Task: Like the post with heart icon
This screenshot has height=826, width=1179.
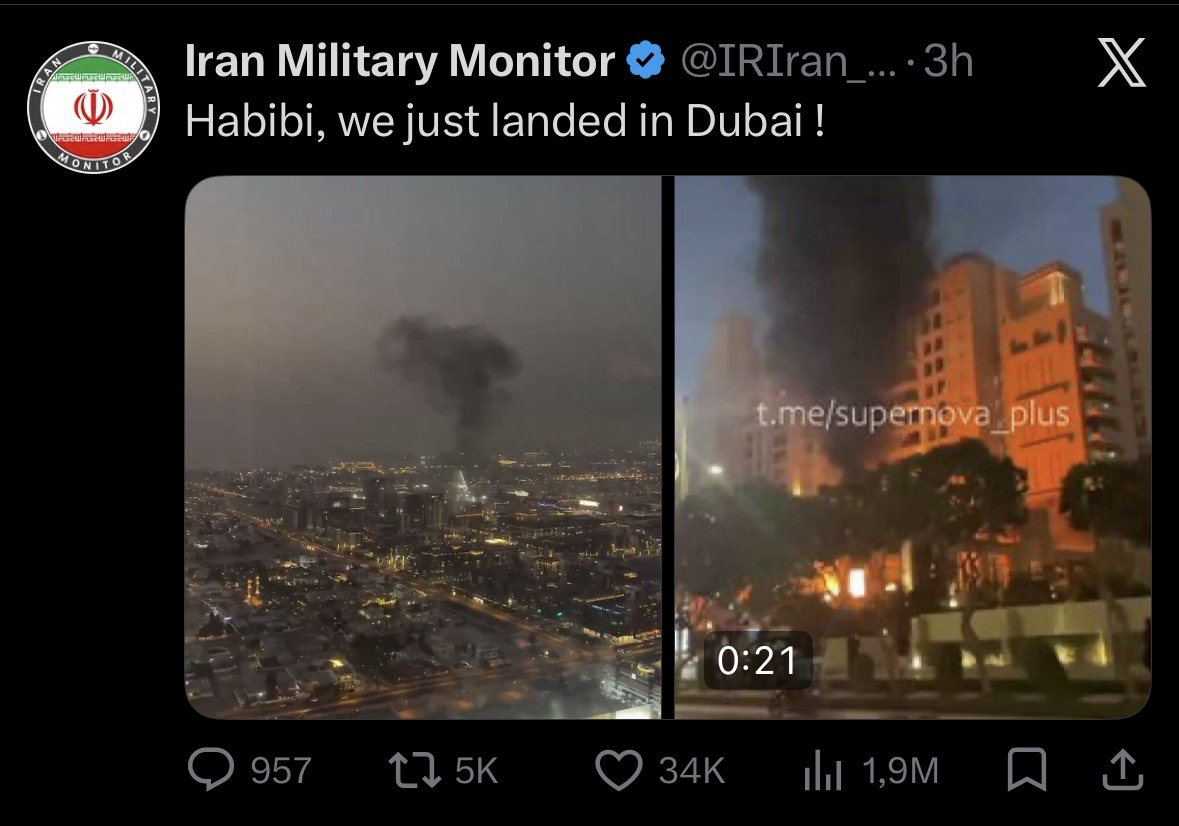Action: pyautogui.click(x=619, y=770)
